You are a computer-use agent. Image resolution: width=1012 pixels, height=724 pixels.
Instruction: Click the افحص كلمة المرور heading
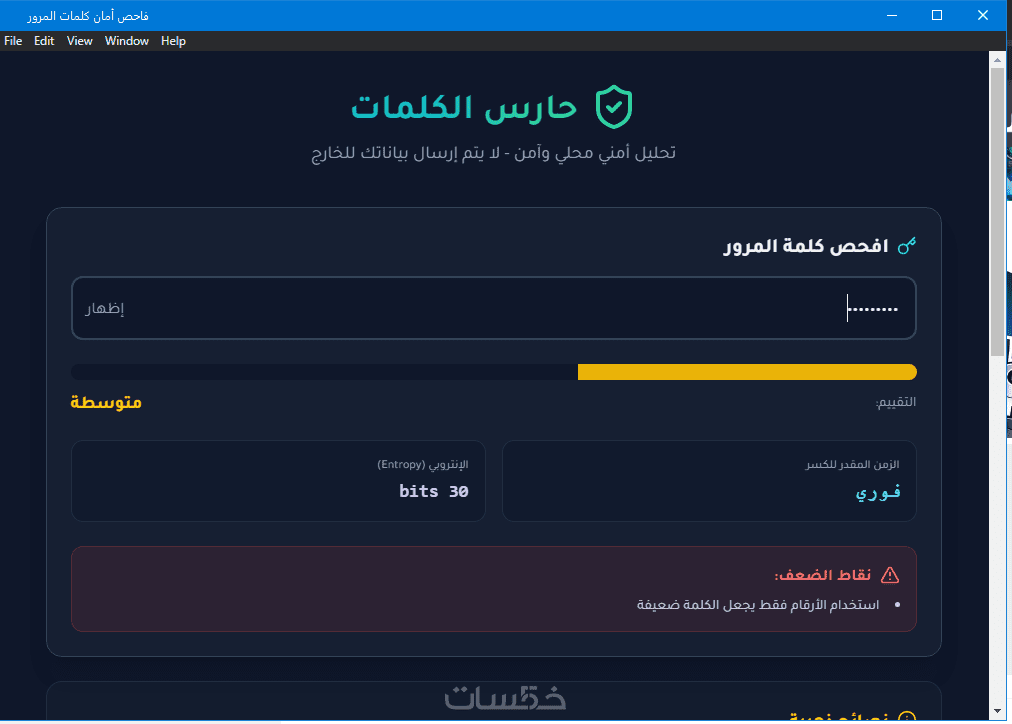coord(806,246)
